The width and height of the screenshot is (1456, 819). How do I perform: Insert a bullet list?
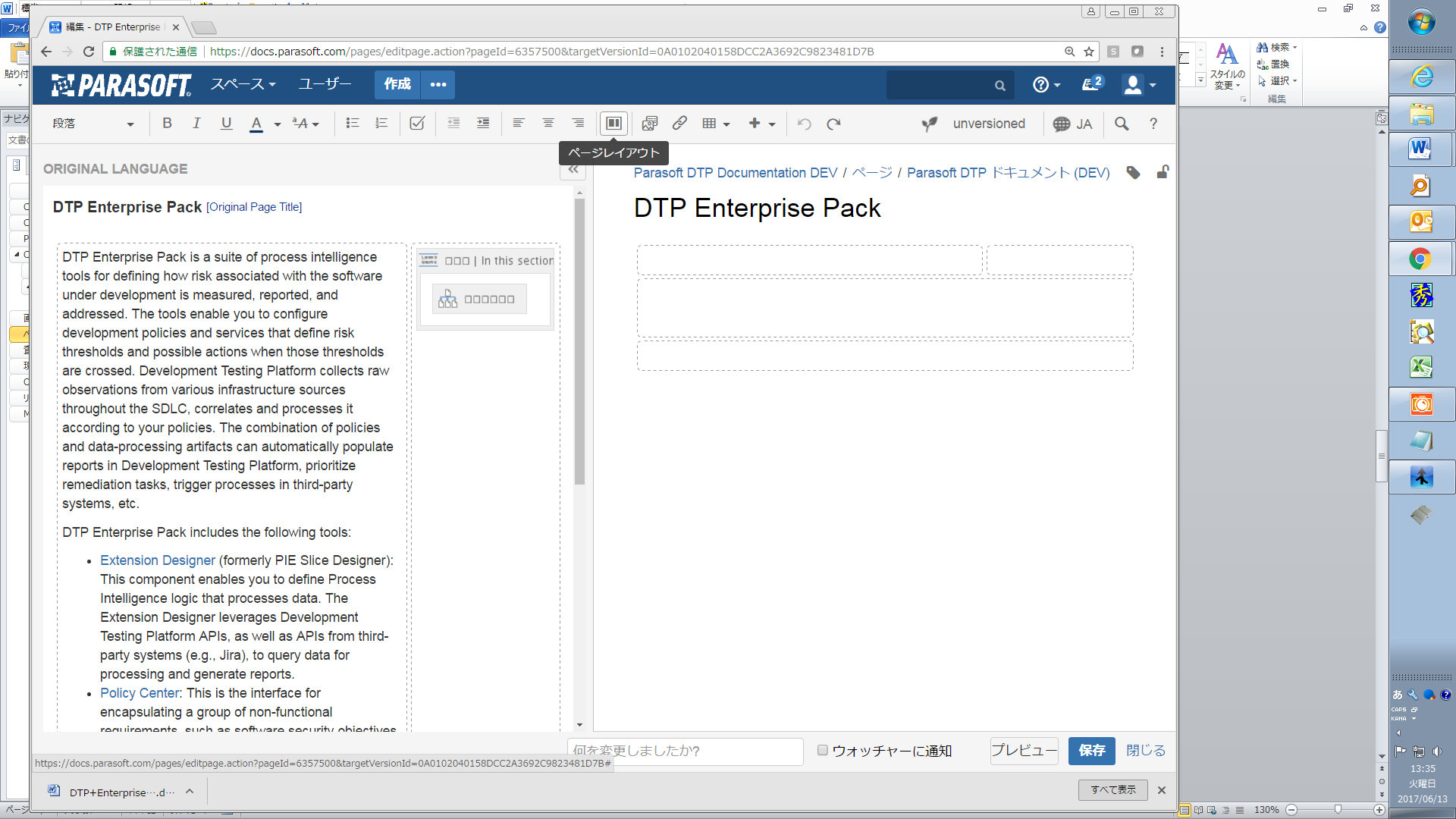[352, 124]
